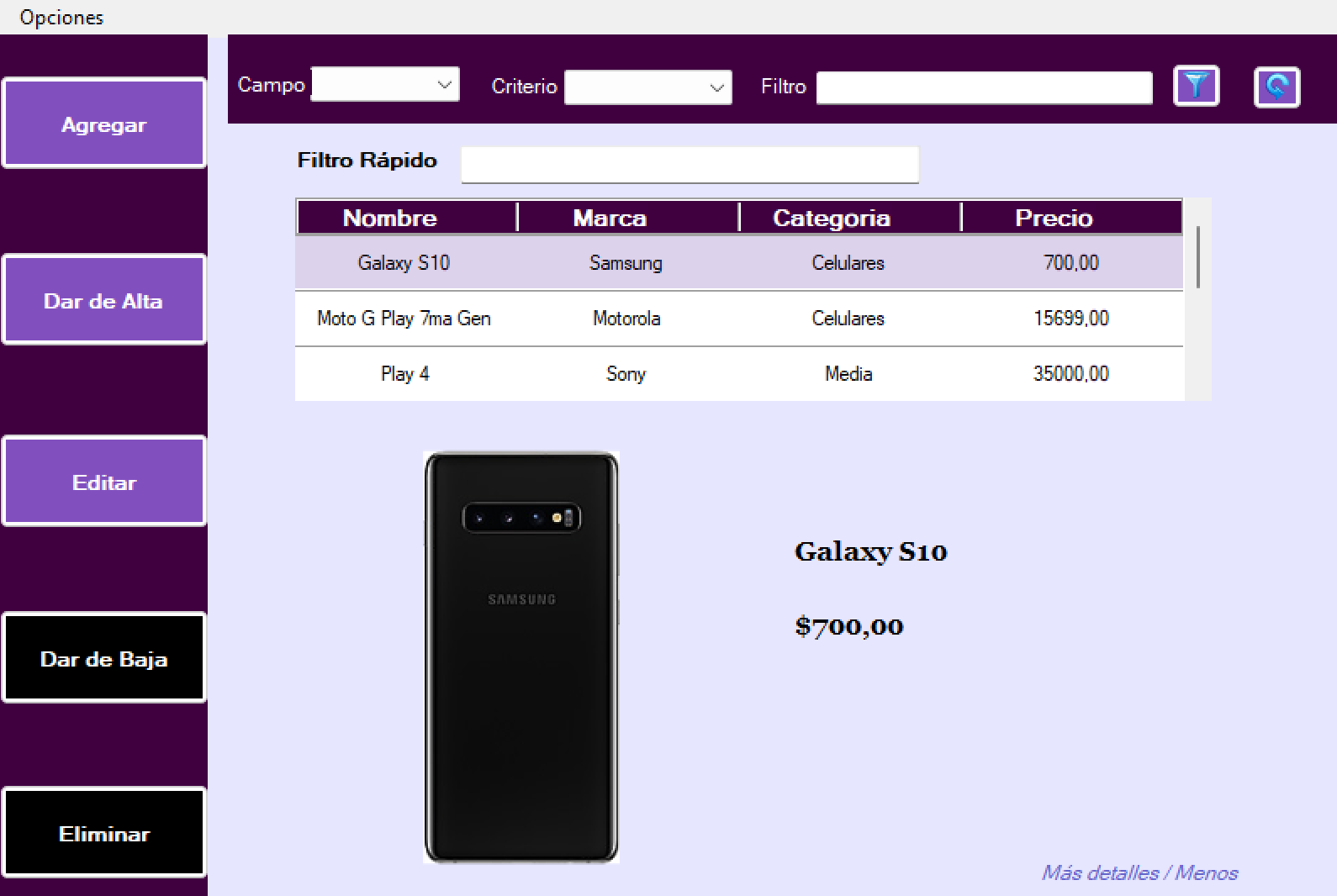Click the reset filter refresh icon
Viewport: 1337px width, 896px height.
pyautogui.click(x=1276, y=87)
